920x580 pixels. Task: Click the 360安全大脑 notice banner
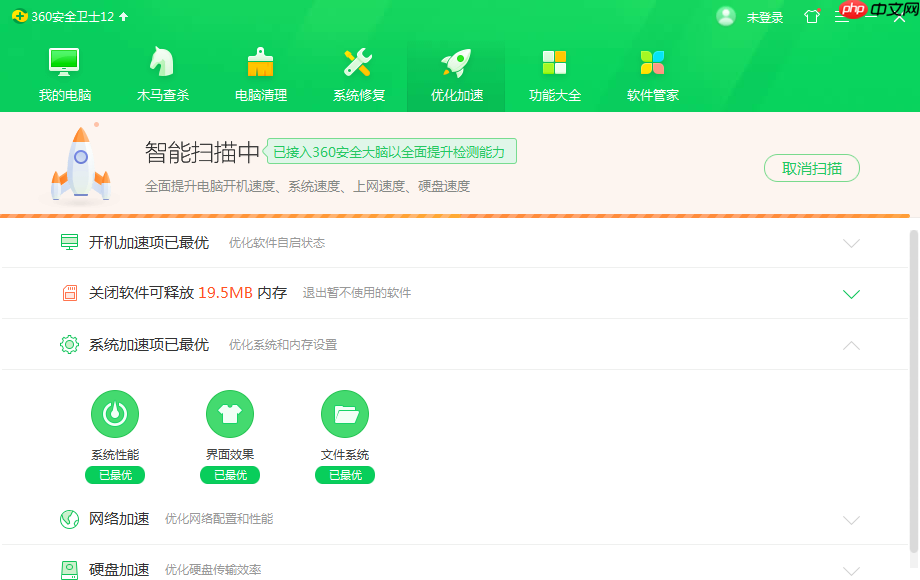pos(390,152)
